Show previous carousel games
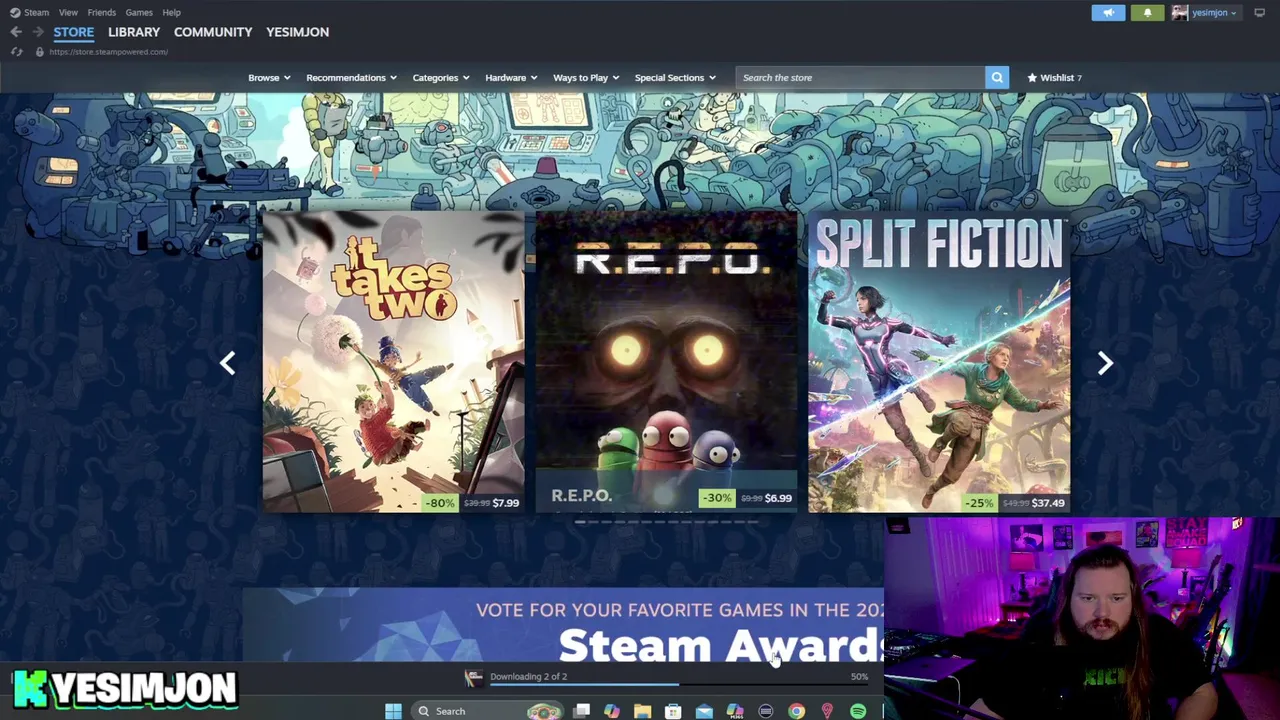 click(228, 363)
